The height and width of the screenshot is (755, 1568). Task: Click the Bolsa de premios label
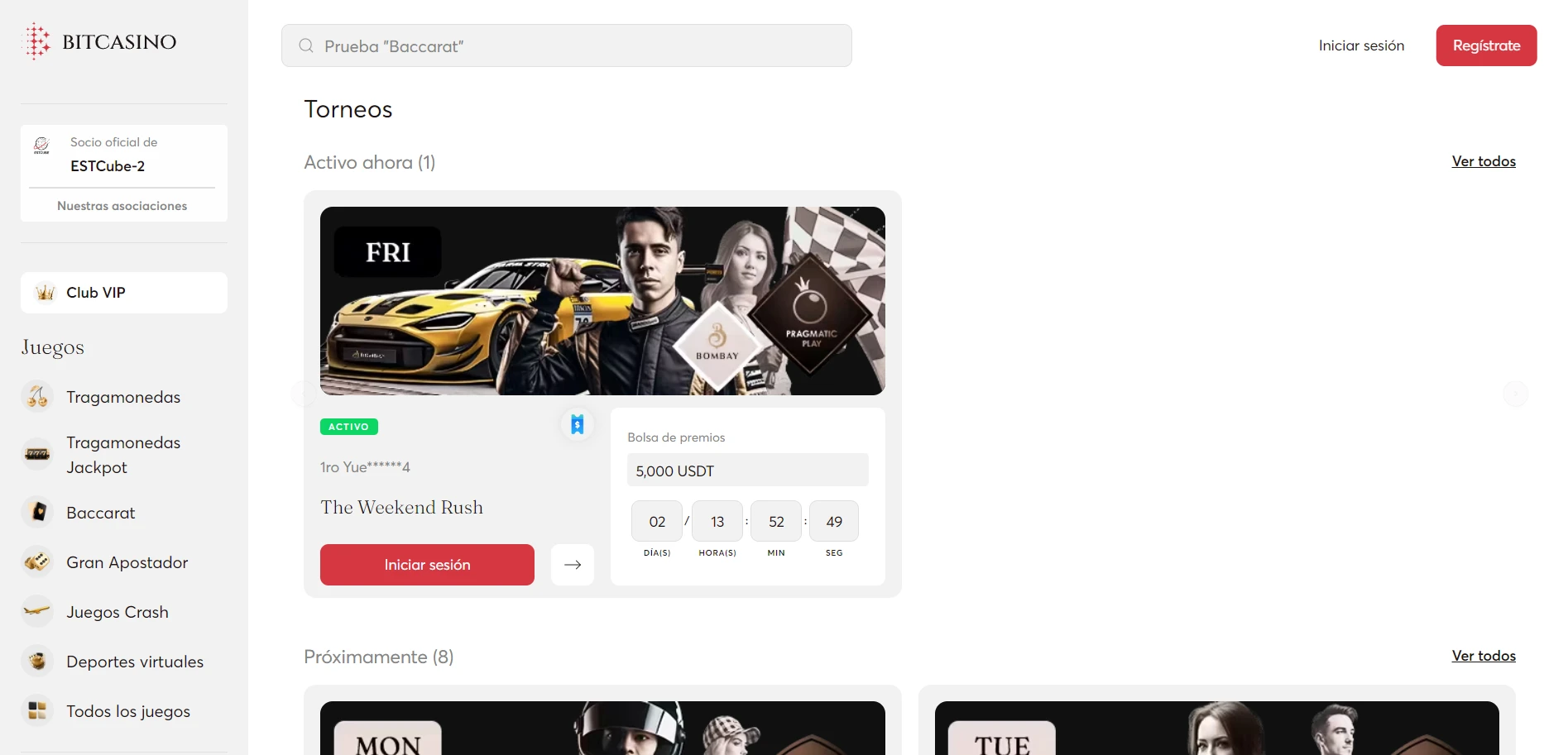[676, 437]
